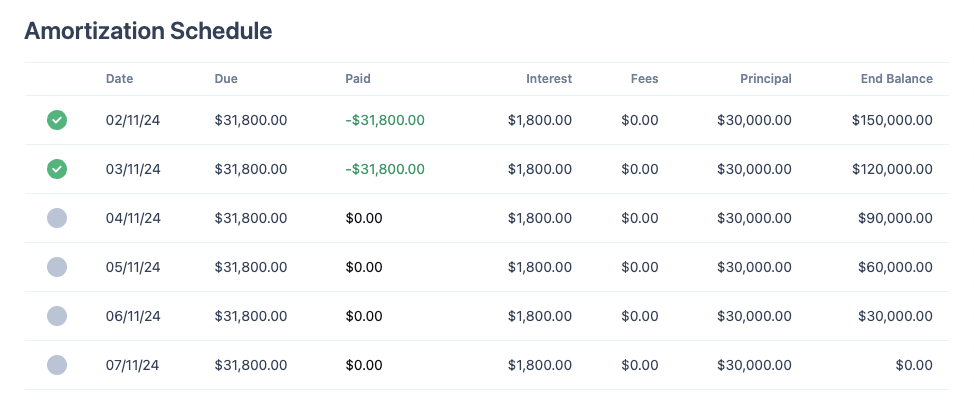974x418 pixels.
Task: Click the End Balance column header
Action: 896,79
